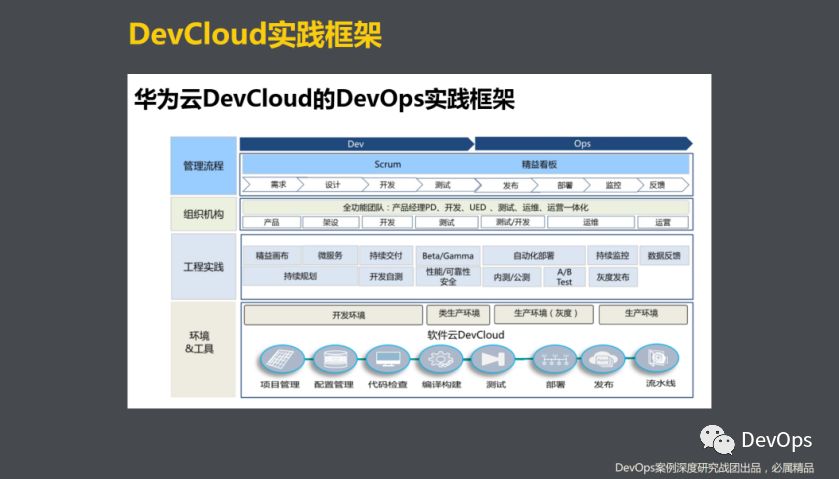Screen dimensions: 839x479
Task: Click the 运营 box in organization row
Action: (x=663, y=222)
